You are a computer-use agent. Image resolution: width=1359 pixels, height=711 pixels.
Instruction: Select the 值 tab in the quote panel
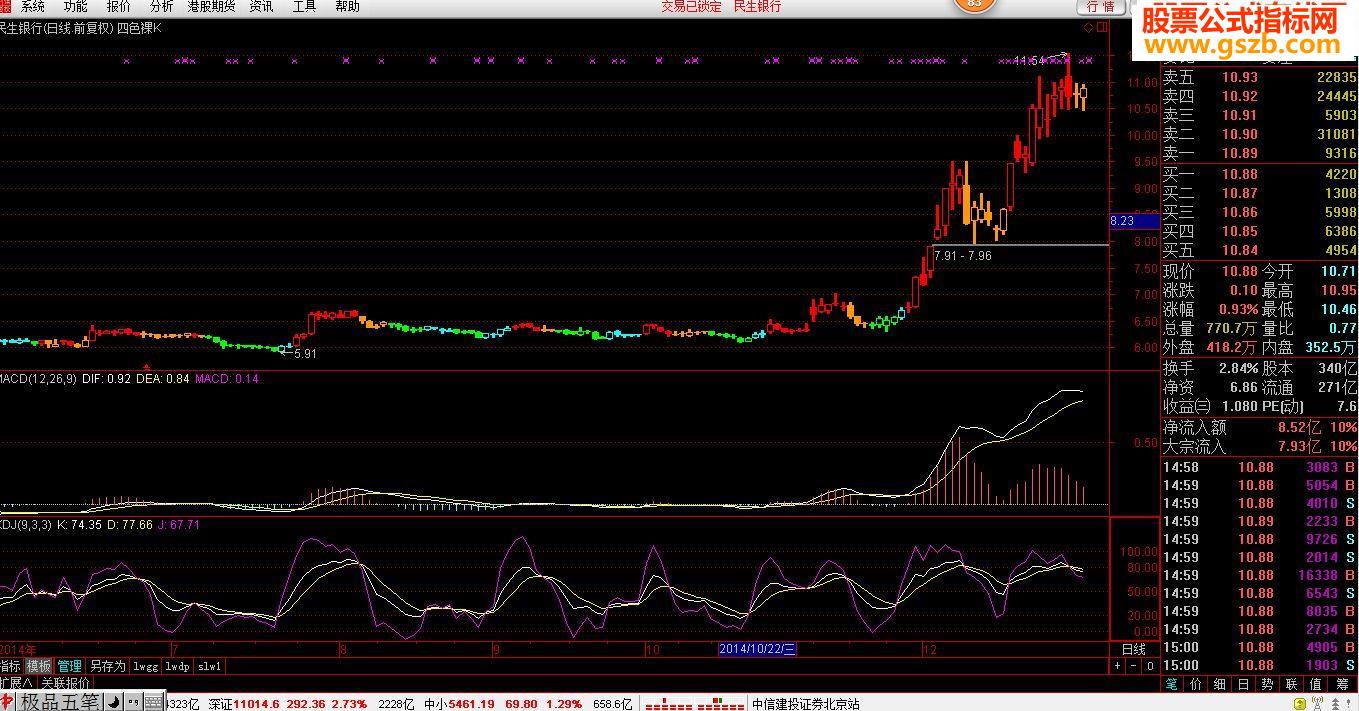(x=1316, y=684)
